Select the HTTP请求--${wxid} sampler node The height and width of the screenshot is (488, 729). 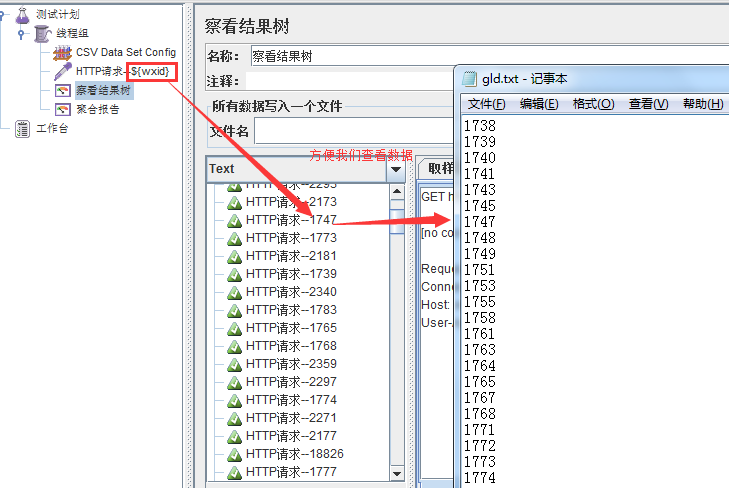(123, 72)
